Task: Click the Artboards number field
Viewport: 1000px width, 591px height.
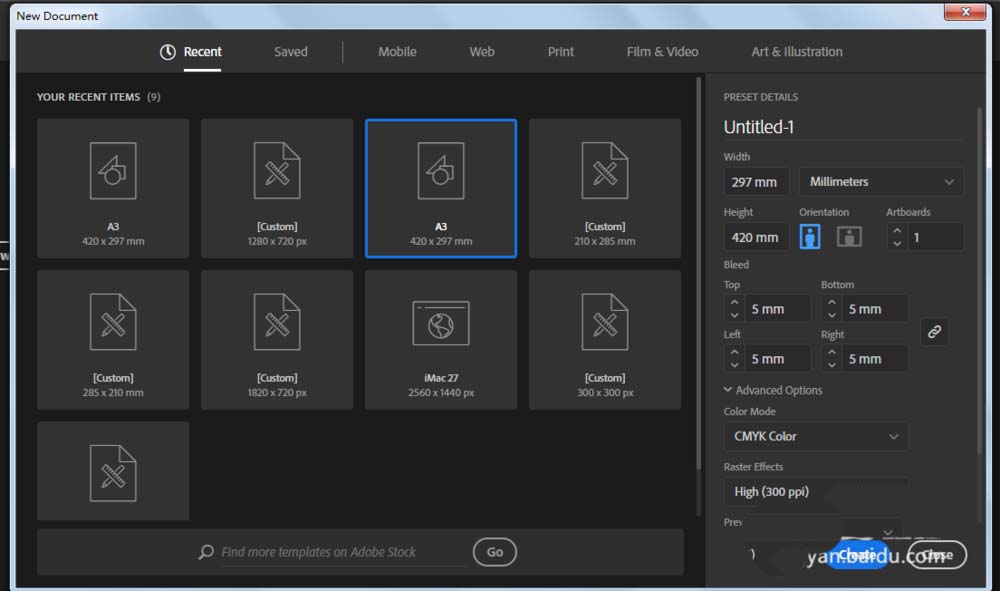Action: point(935,237)
